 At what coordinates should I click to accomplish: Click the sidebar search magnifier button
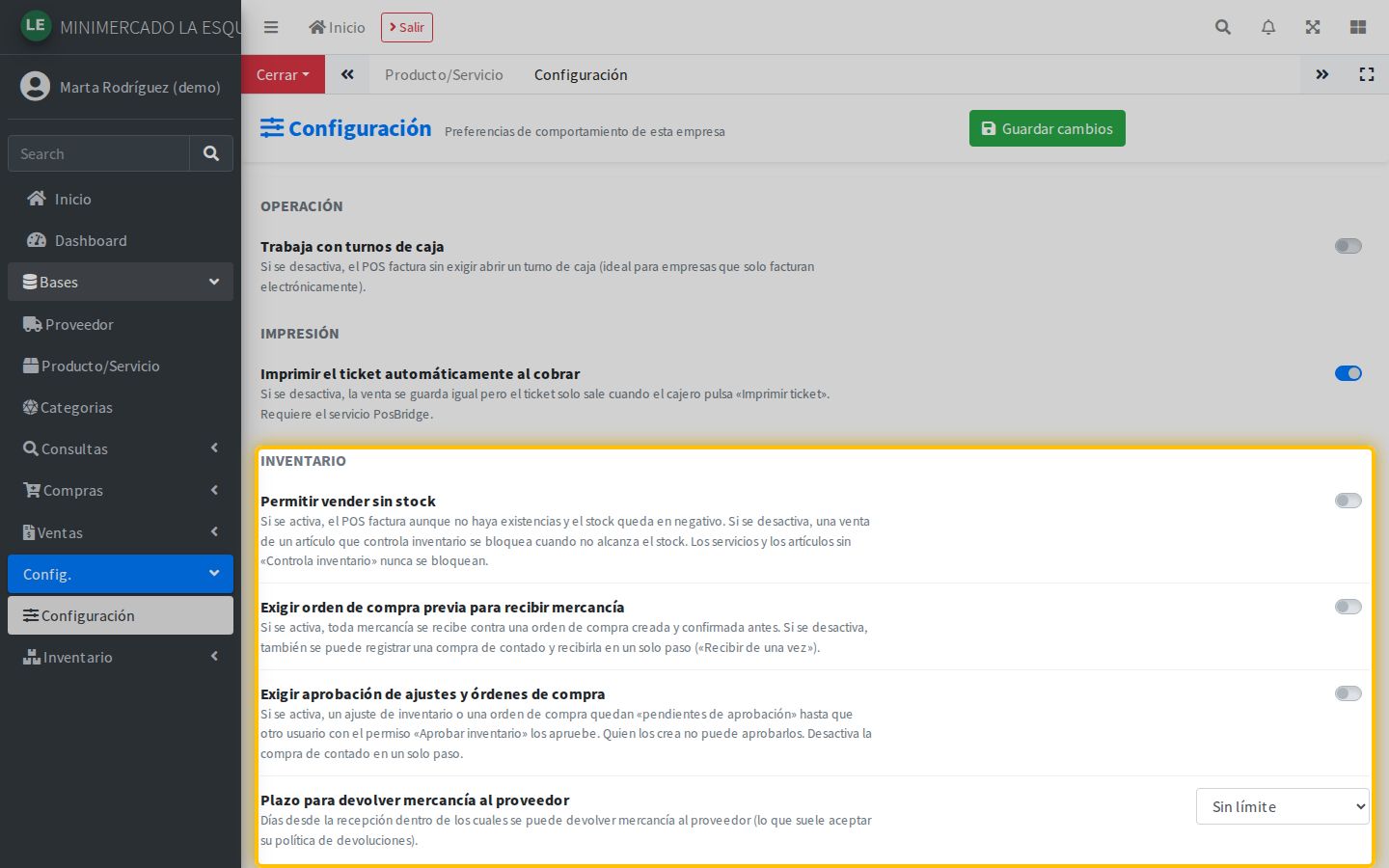[211, 153]
